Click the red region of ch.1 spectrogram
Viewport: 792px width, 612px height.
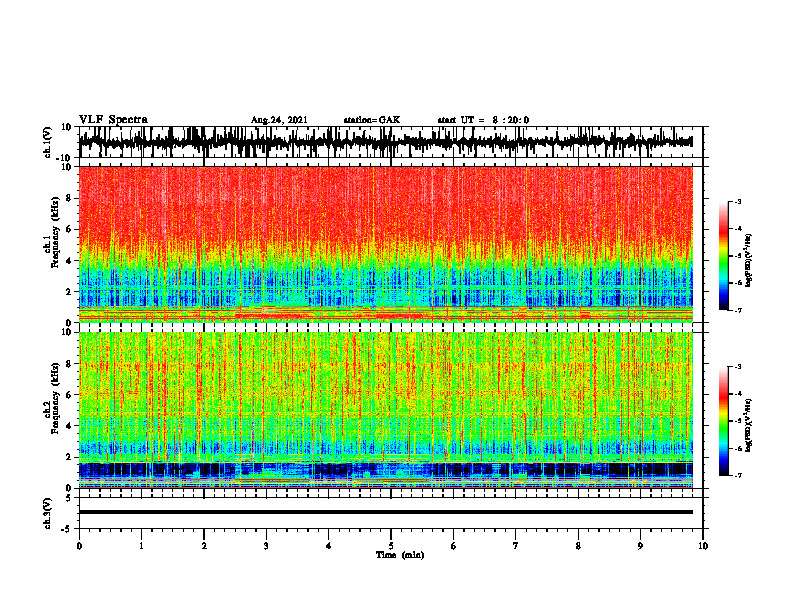(386, 202)
